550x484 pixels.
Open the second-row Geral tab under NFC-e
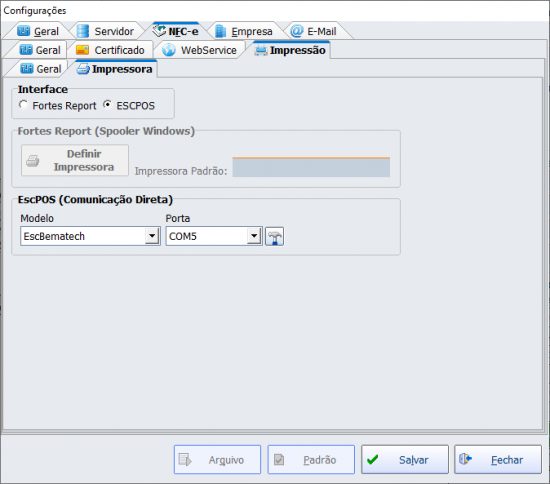(x=40, y=50)
